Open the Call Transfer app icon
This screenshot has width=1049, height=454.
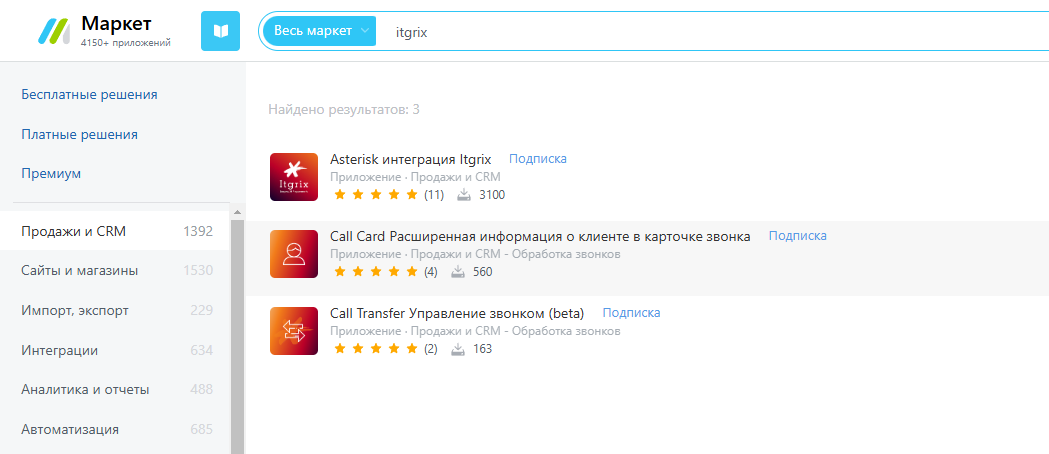[294, 330]
